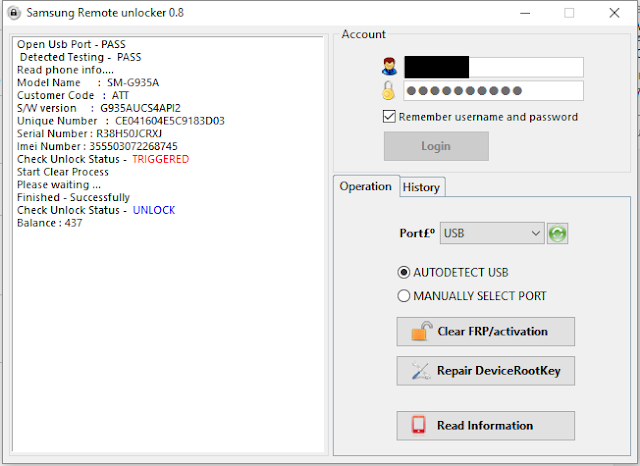
Task: Click the Unique Number log line
Action: pyautogui.click(x=121, y=121)
